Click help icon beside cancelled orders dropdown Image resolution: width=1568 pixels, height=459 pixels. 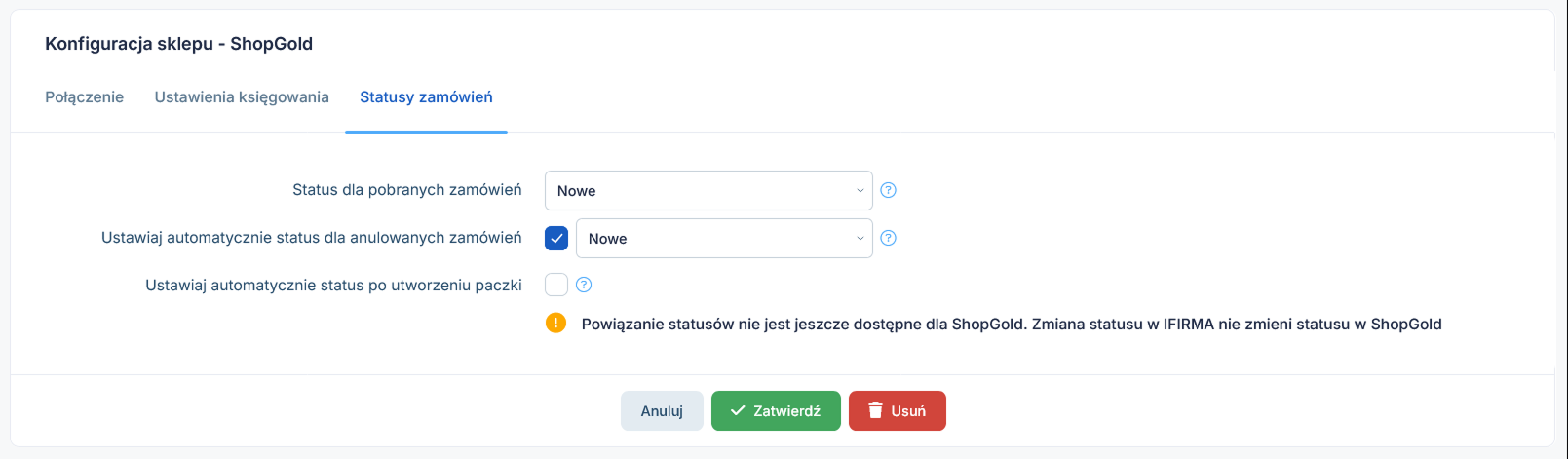[888, 238]
